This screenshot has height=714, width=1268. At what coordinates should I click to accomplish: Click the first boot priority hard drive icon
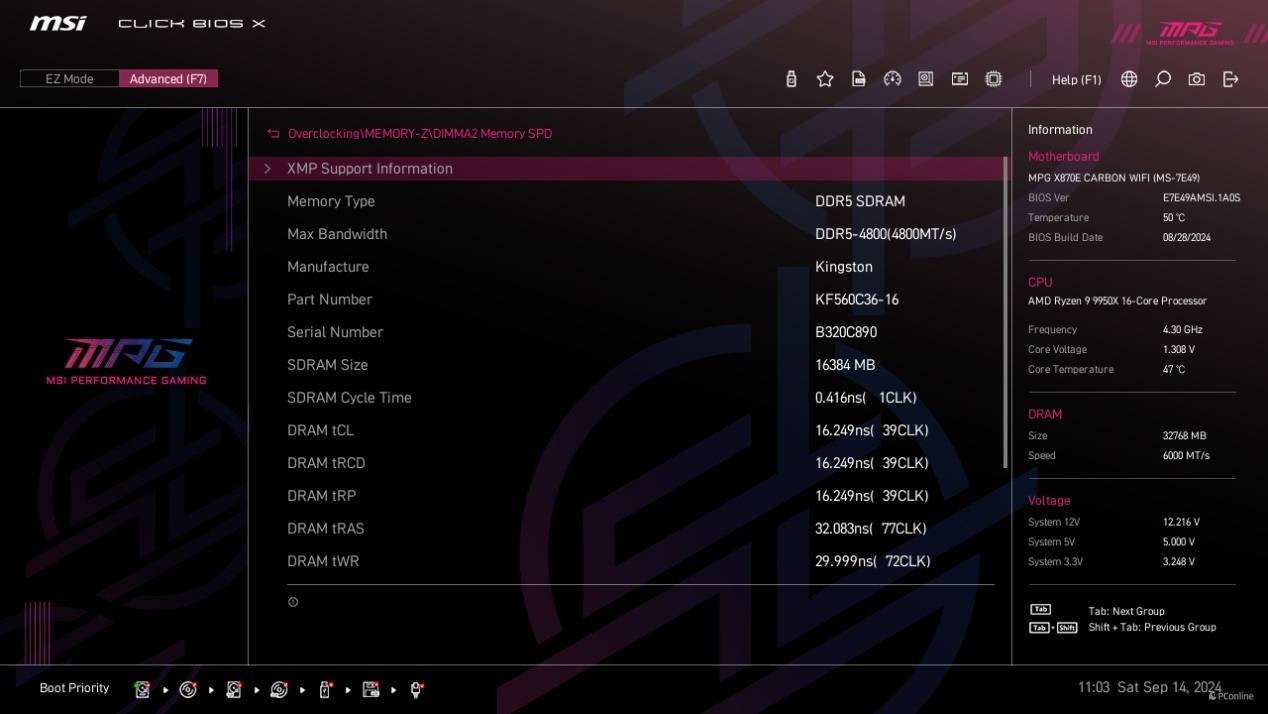143,689
